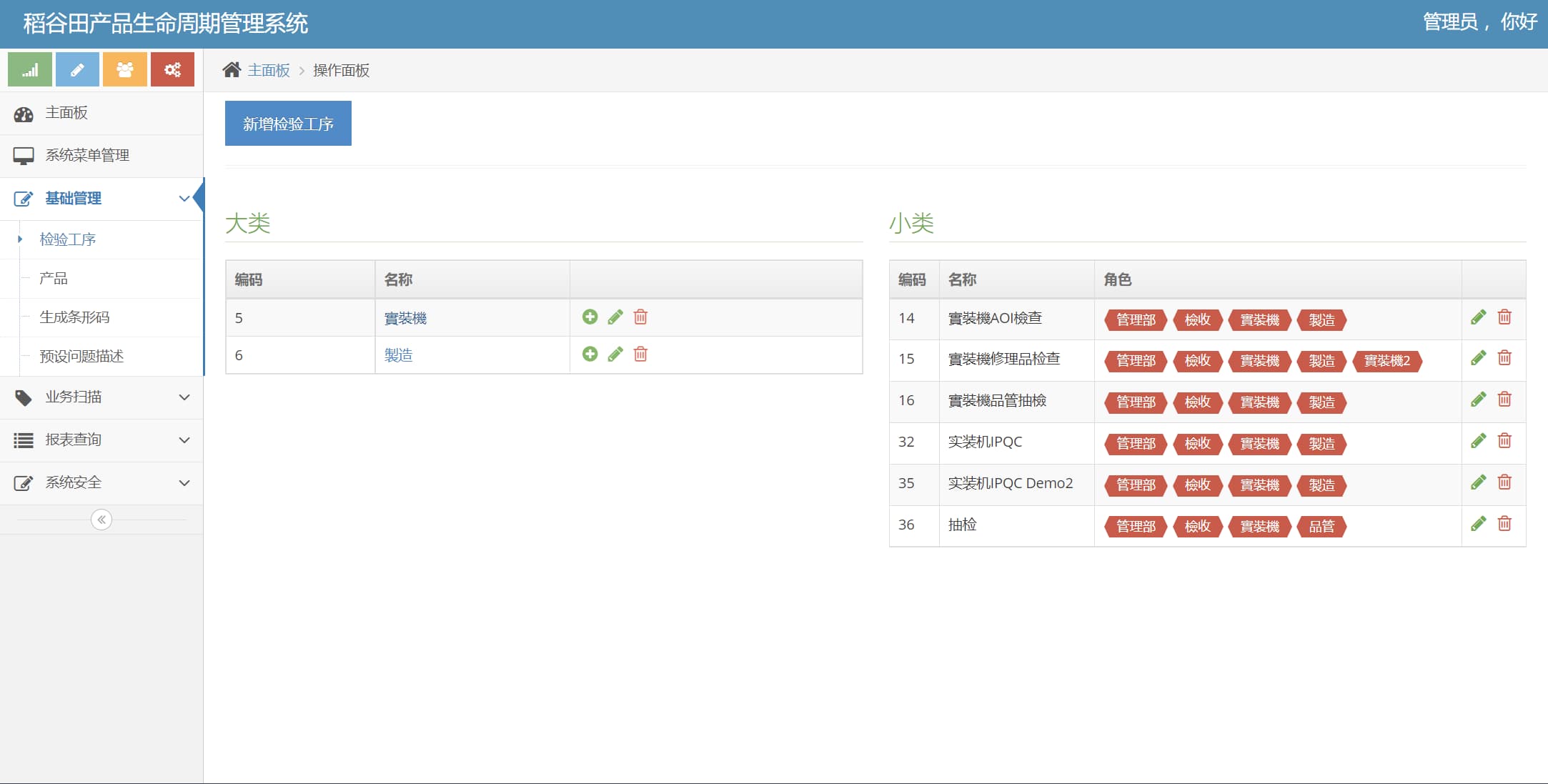Click the delete trash icon for 實裝機
This screenshot has height=784, width=1548.
[640, 317]
